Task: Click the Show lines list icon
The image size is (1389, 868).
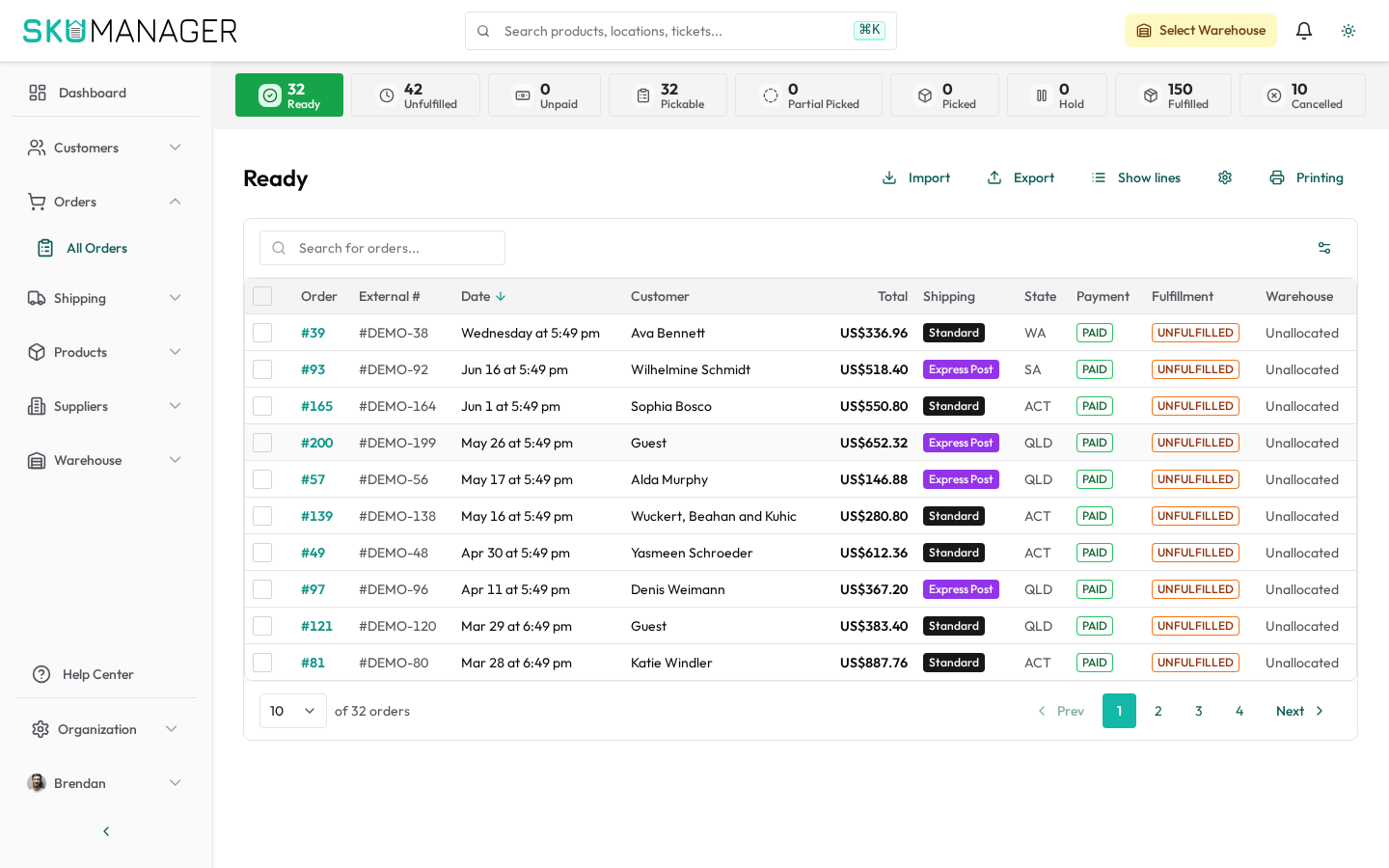Action: (x=1099, y=177)
